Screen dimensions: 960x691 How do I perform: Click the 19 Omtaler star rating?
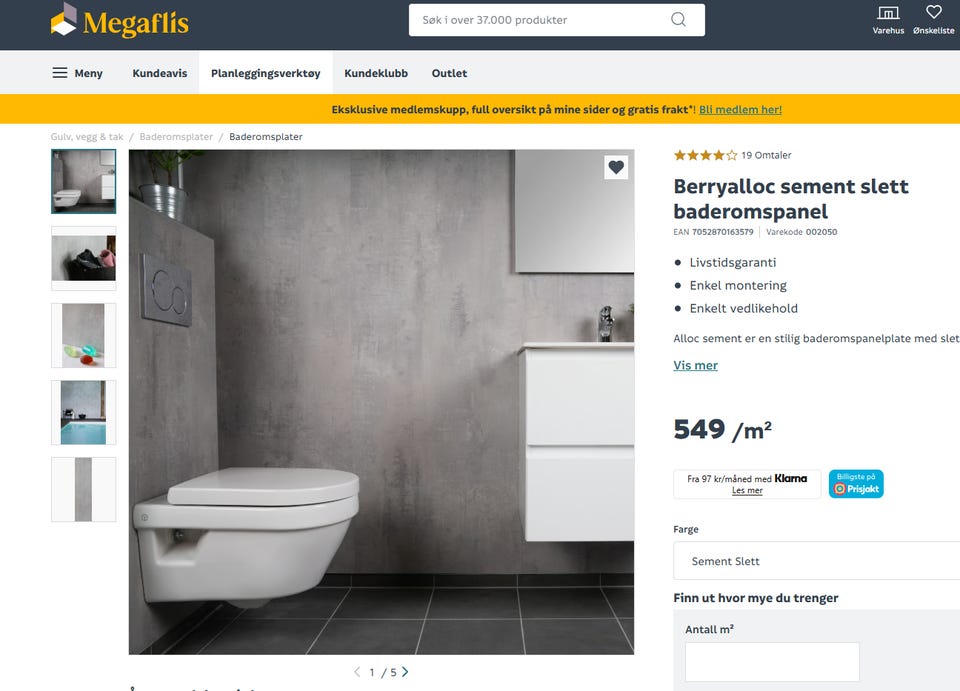pyautogui.click(x=732, y=155)
